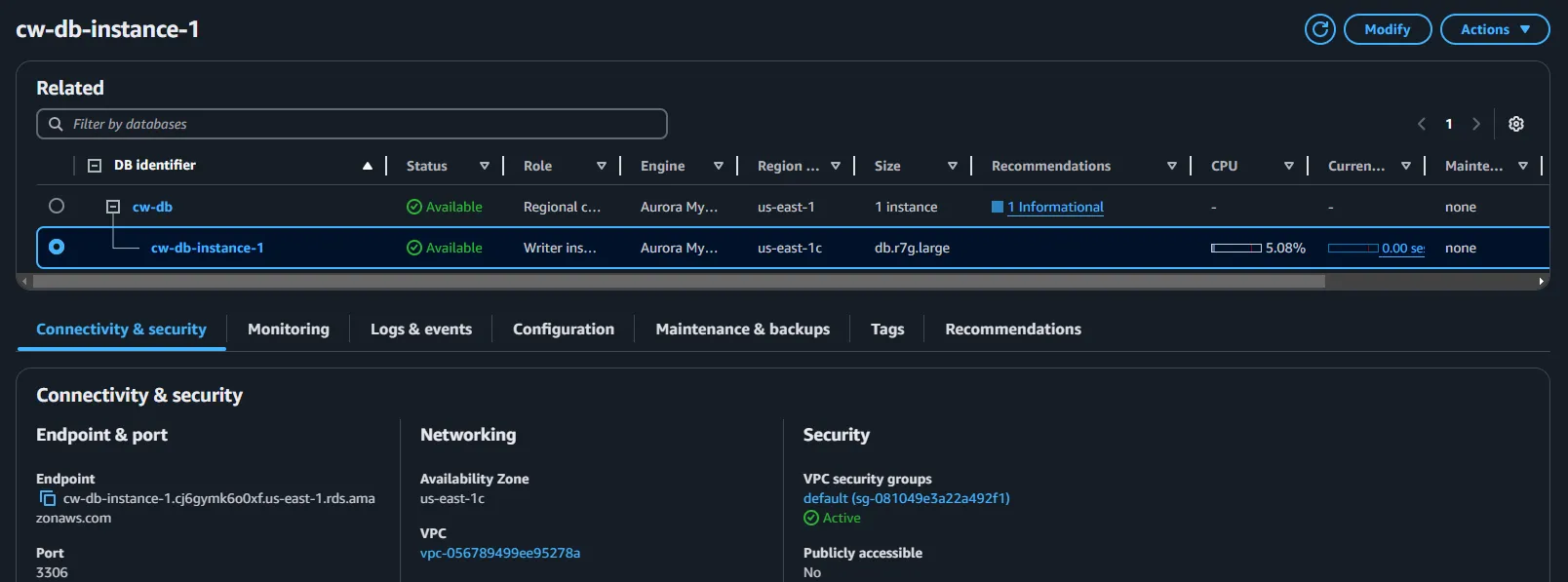Sort by Region column arrow
This screenshot has height=582, width=1568.
pos(836,166)
